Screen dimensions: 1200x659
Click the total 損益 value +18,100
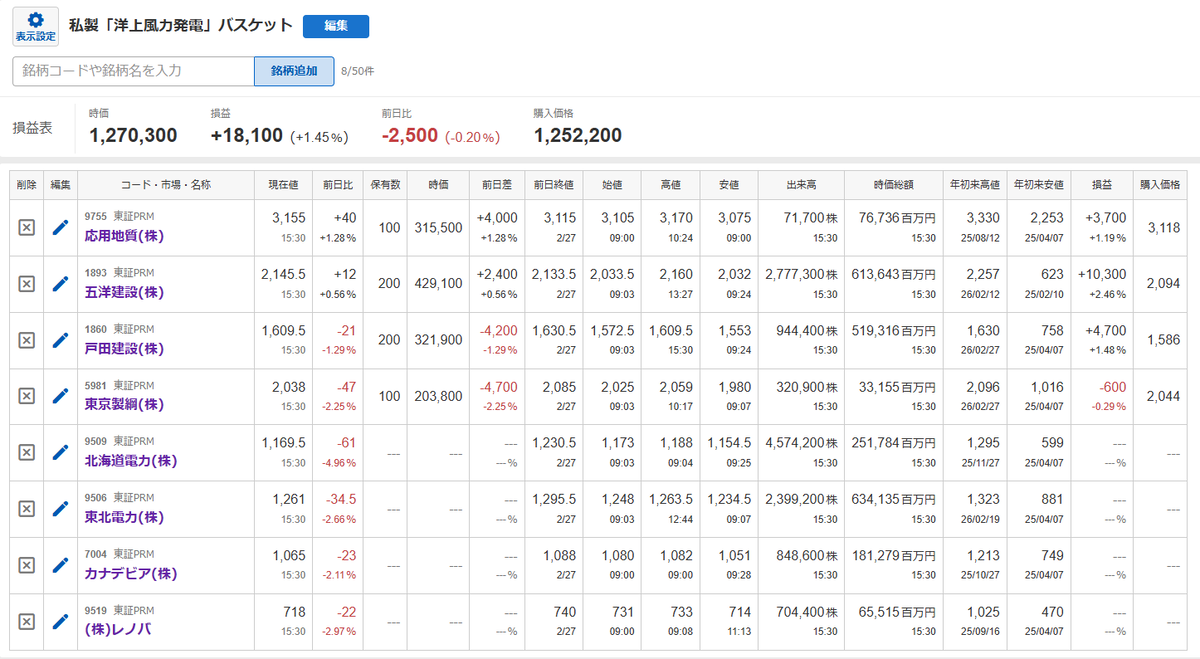[x=247, y=135]
